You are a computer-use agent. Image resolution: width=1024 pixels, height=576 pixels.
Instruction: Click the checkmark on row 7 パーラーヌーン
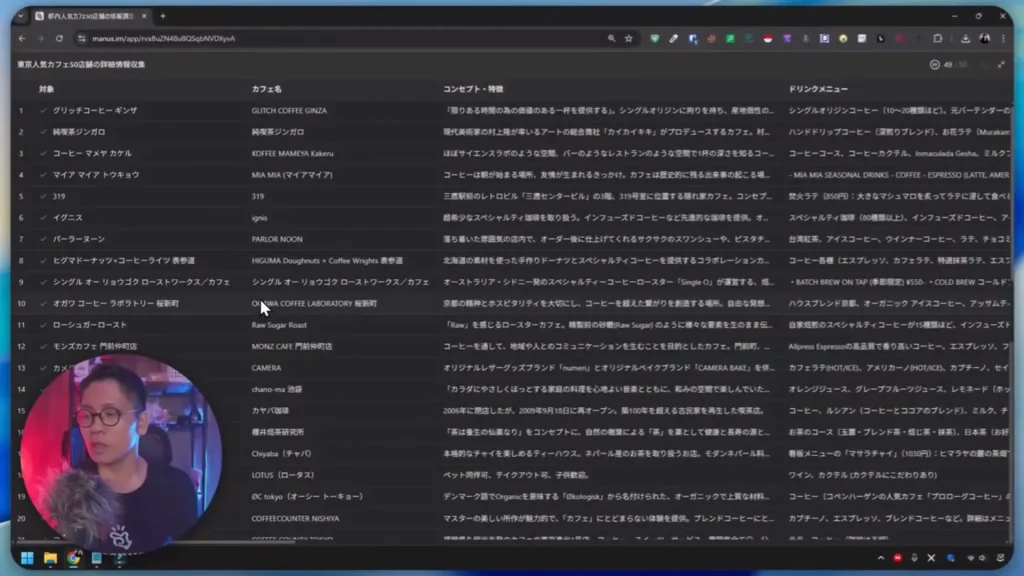tap(43, 239)
